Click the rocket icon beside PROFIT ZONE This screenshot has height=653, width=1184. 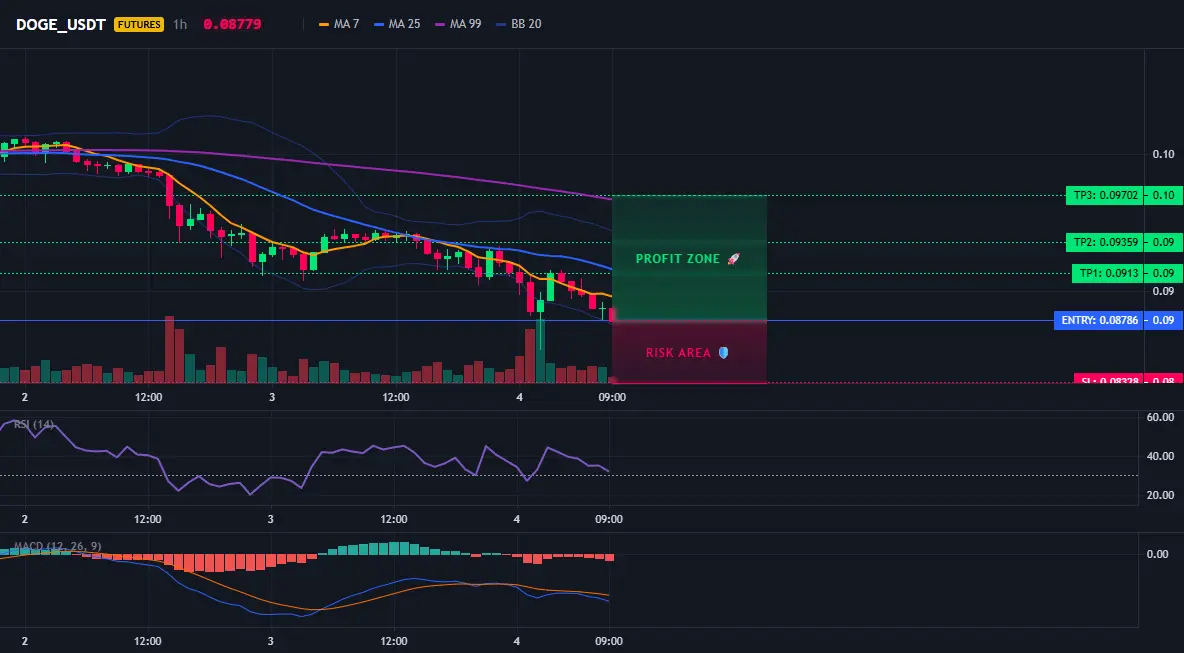point(733,259)
